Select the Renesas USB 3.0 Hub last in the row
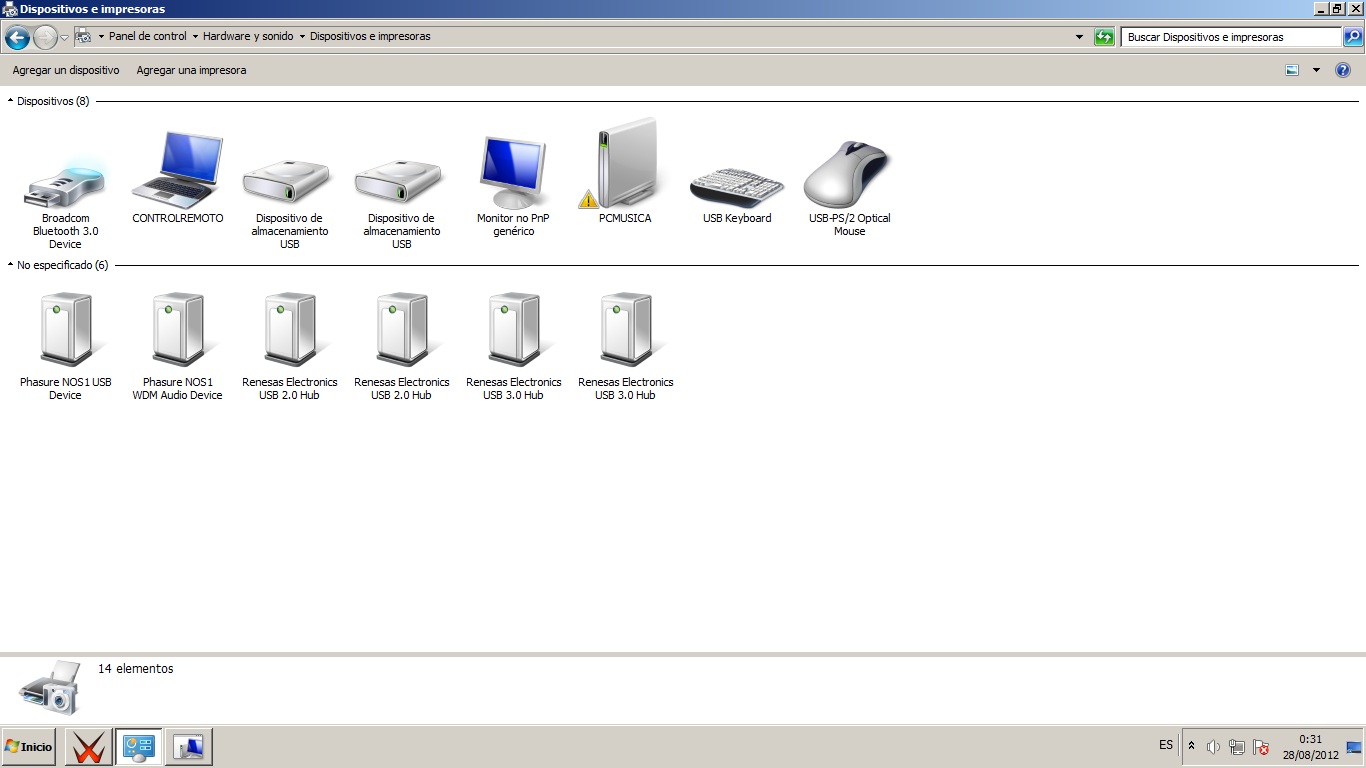This screenshot has height=768, width=1366. tap(626, 330)
